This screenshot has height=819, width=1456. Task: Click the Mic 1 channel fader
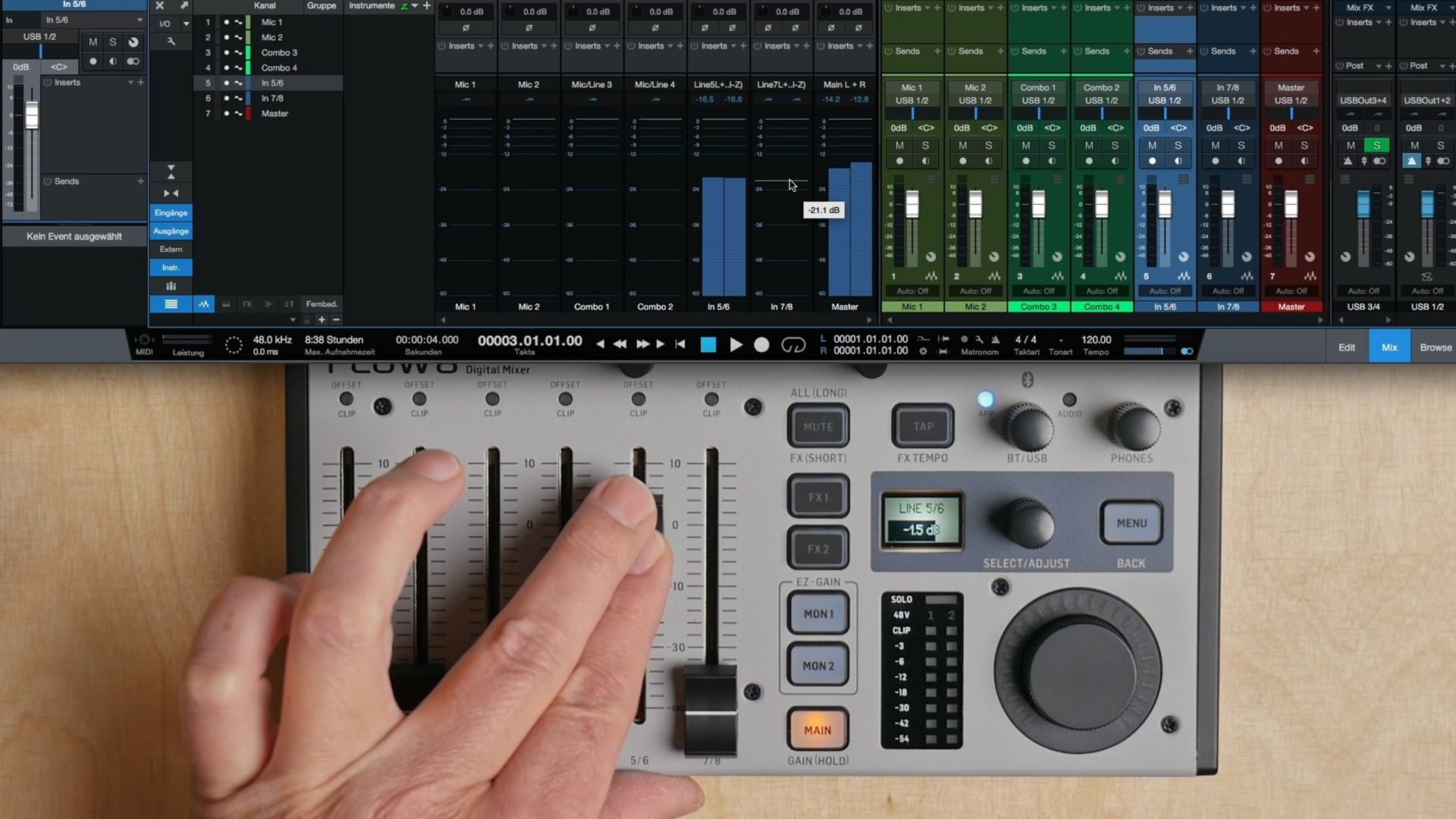click(912, 204)
